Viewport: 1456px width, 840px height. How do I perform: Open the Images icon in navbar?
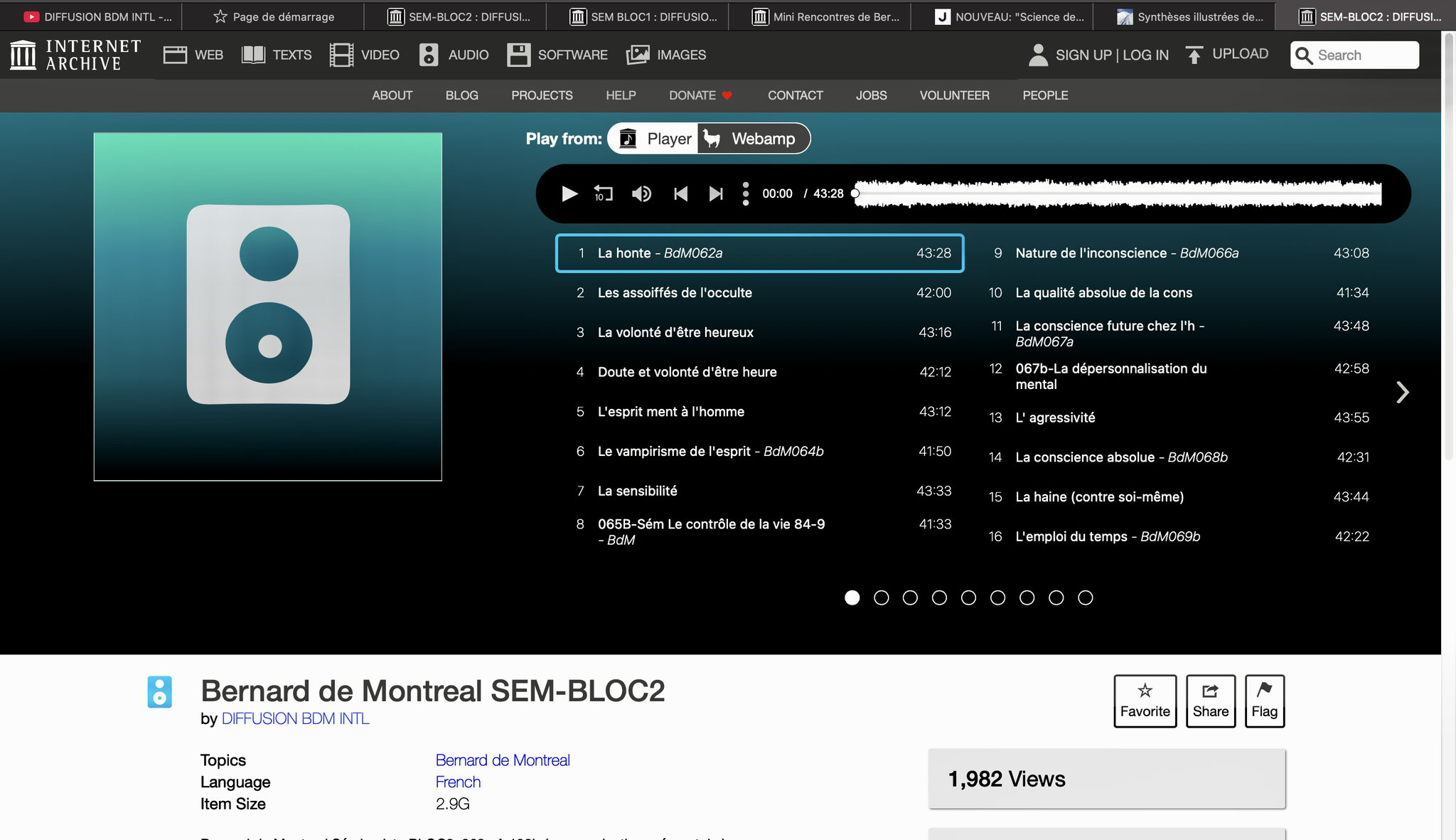pos(638,55)
